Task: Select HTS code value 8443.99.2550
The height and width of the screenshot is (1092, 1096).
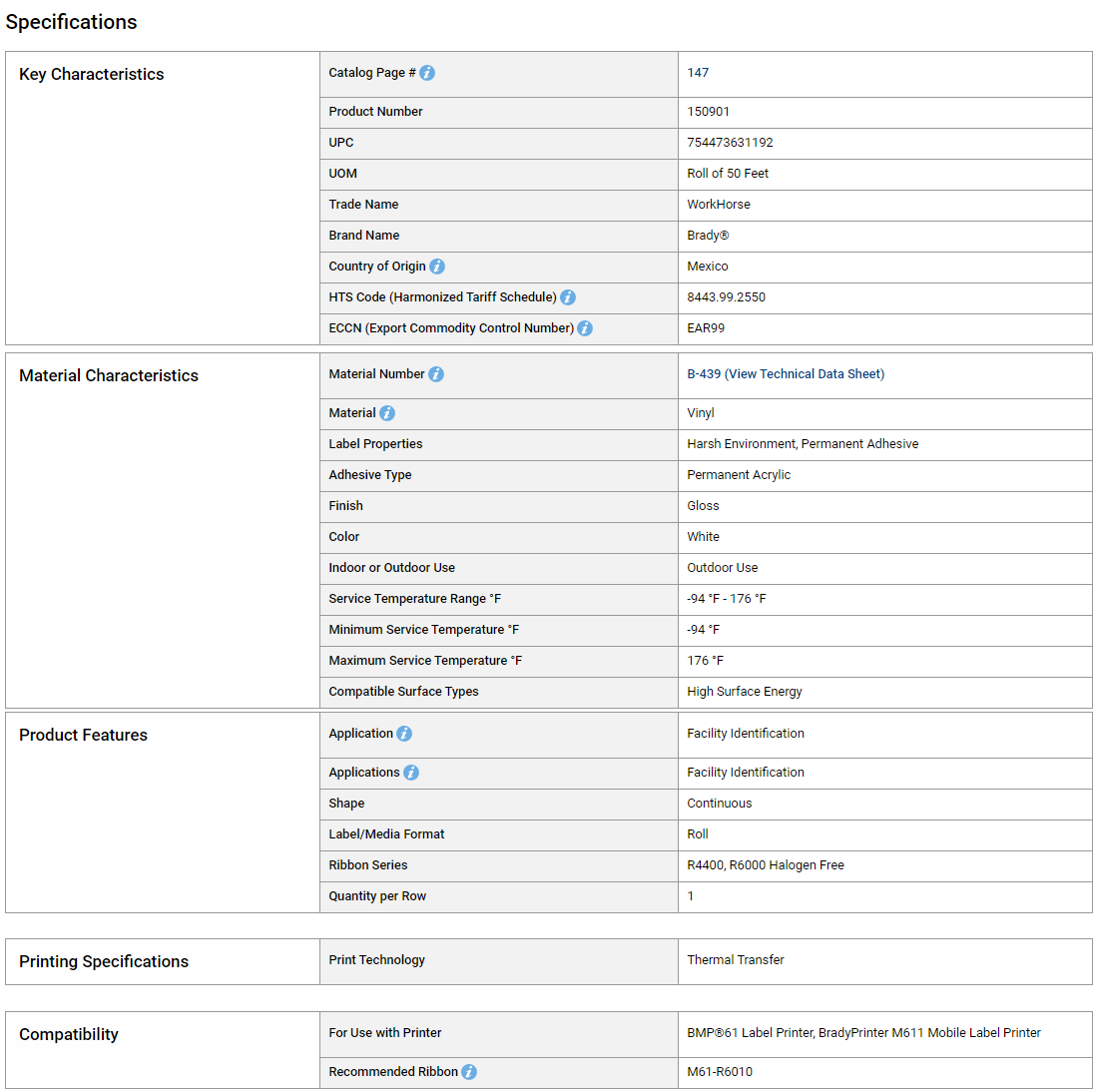Action: click(x=727, y=297)
